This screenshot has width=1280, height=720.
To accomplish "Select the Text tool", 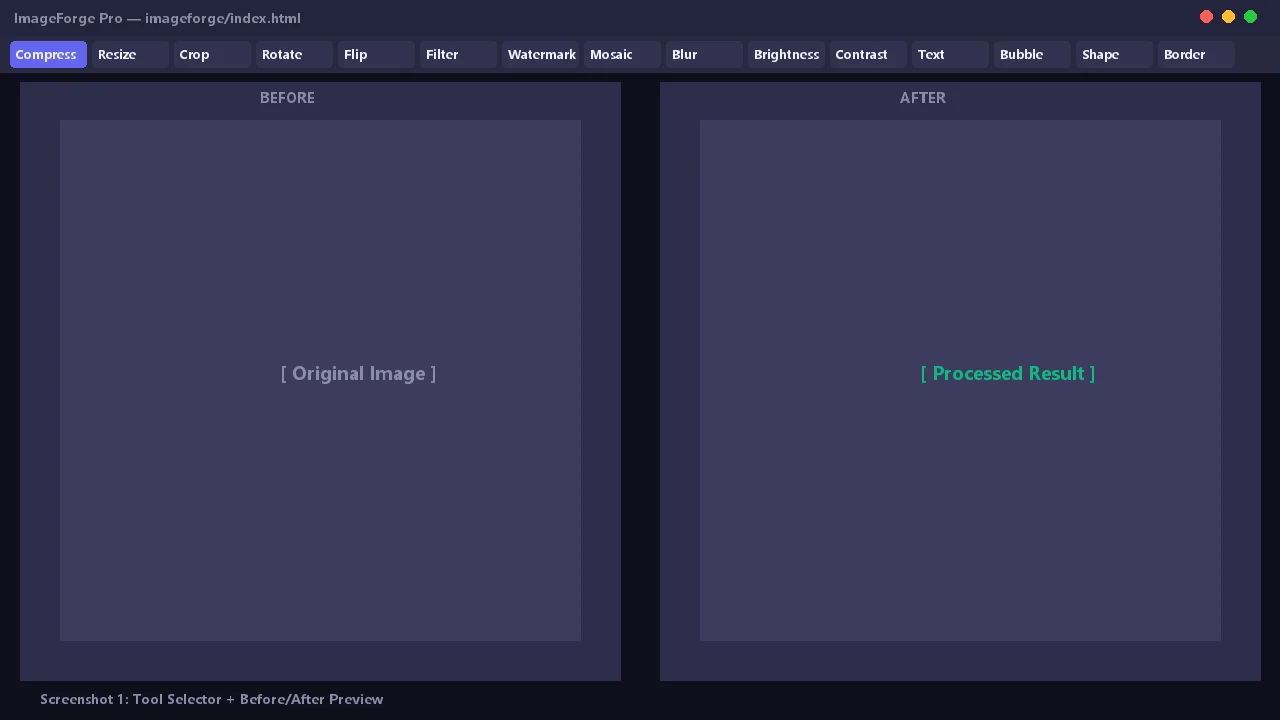I will point(950,54).
